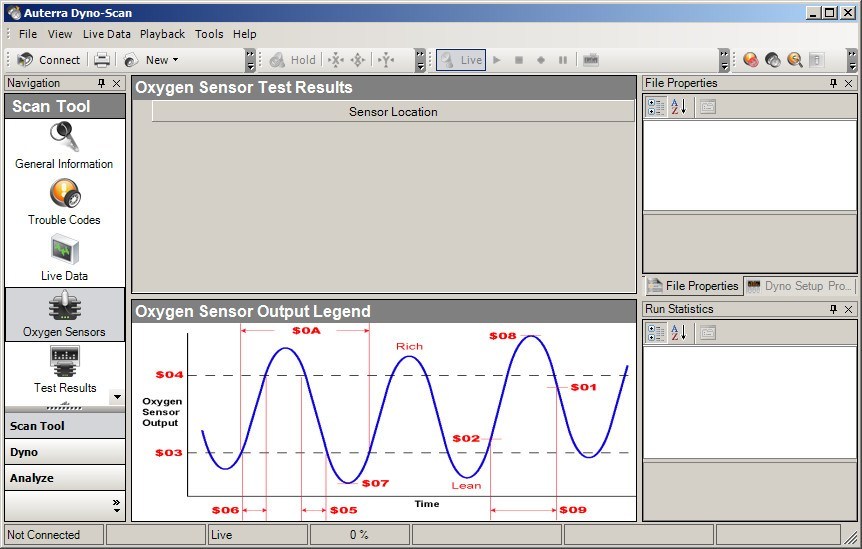The height and width of the screenshot is (549, 862).
Task: Click the second zoom icon after Hold
Action: [358, 60]
